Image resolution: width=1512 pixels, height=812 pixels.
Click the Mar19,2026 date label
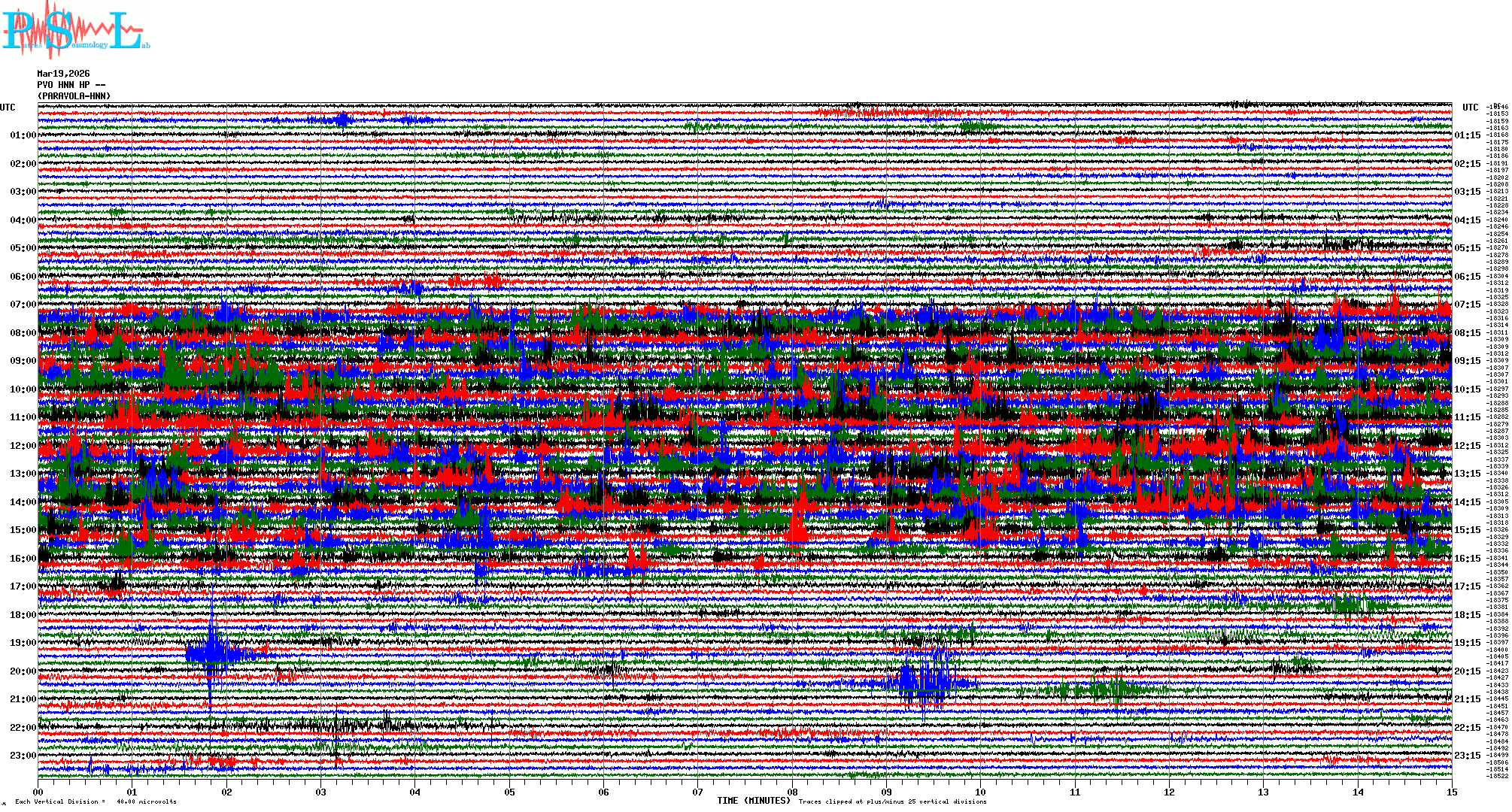point(63,74)
